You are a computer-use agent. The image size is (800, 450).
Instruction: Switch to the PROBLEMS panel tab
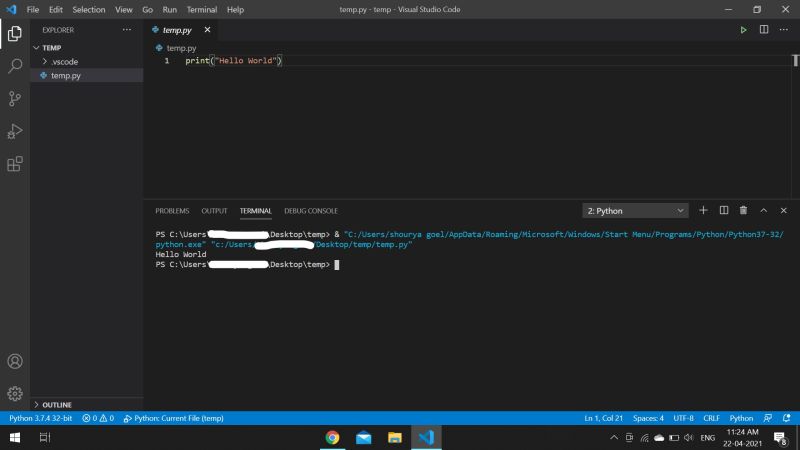click(172, 211)
